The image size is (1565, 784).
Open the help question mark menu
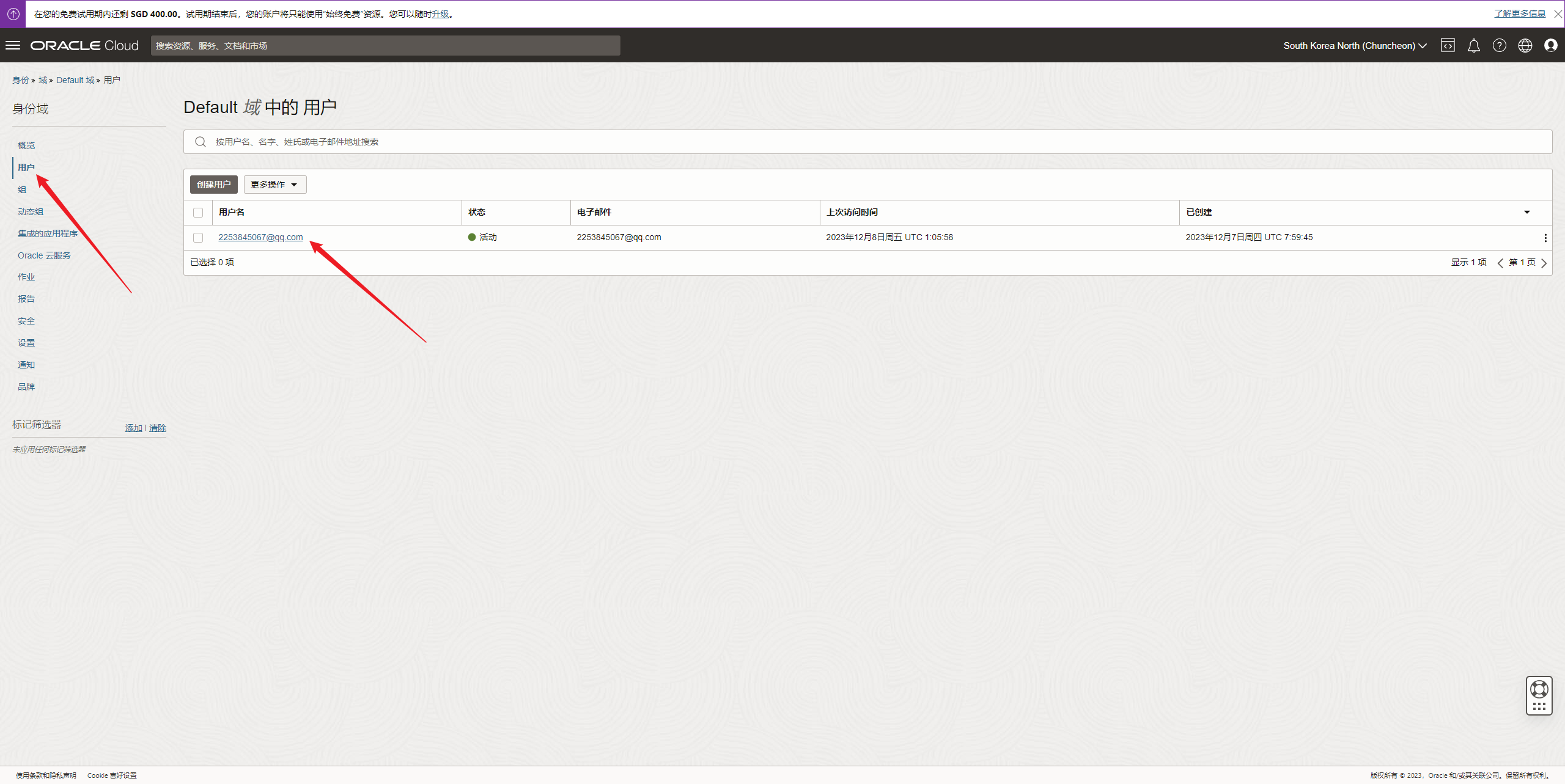coord(1499,45)
